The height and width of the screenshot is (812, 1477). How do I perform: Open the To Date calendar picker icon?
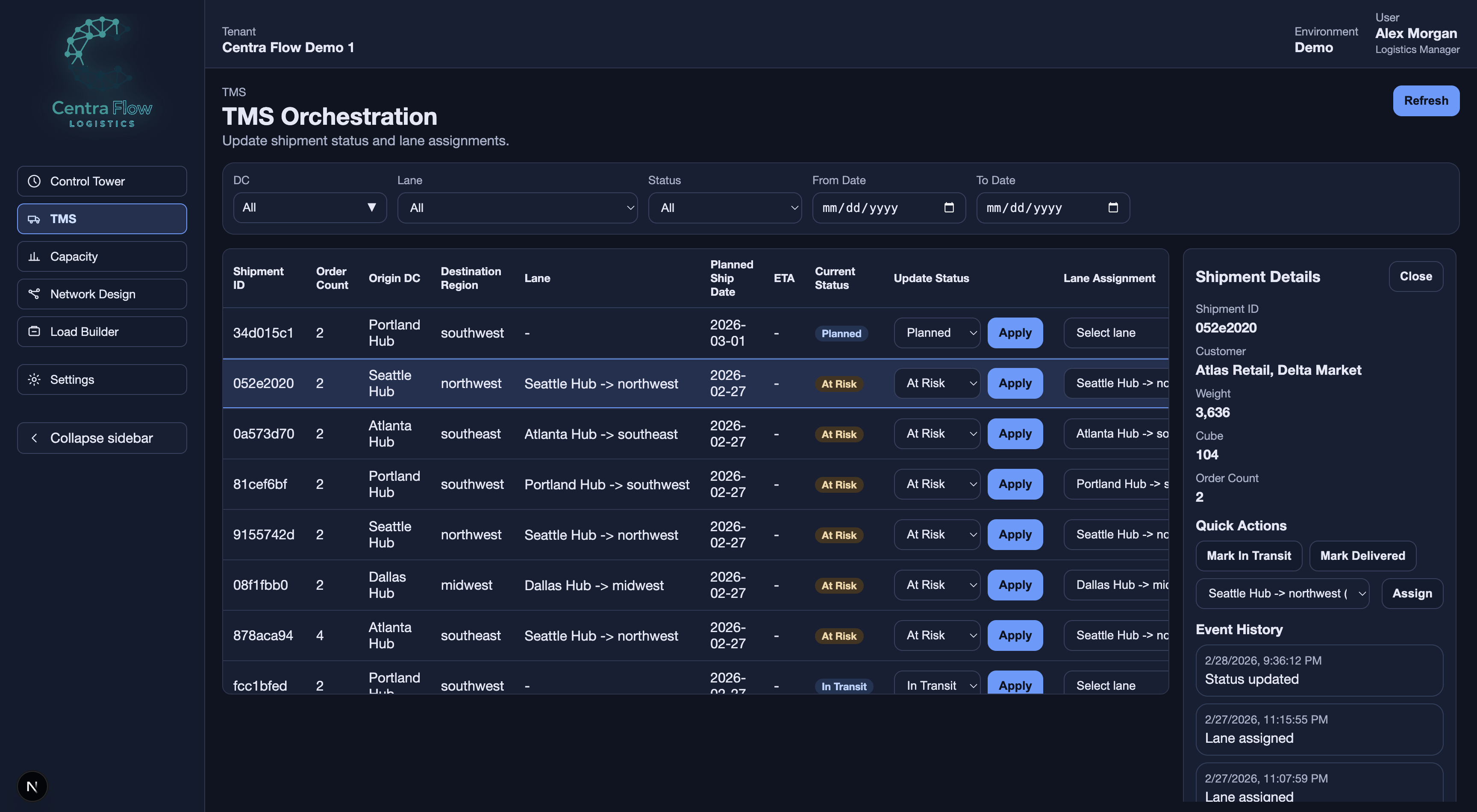(1113, 208)
